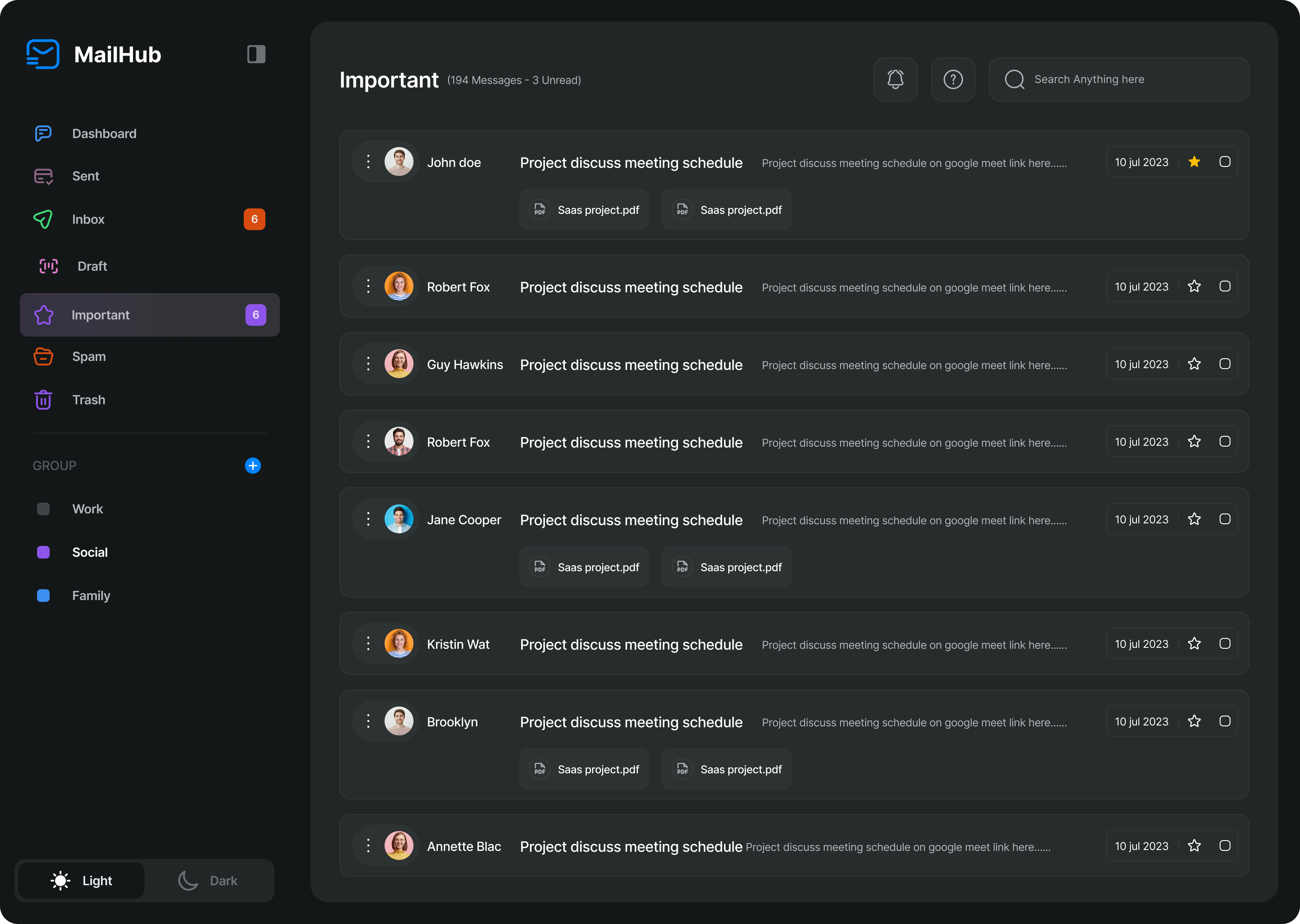Open Saas project.pdf attachment from Brooklyn's email
Viewport: 1300px width, 924px height.
coord(584,769)
